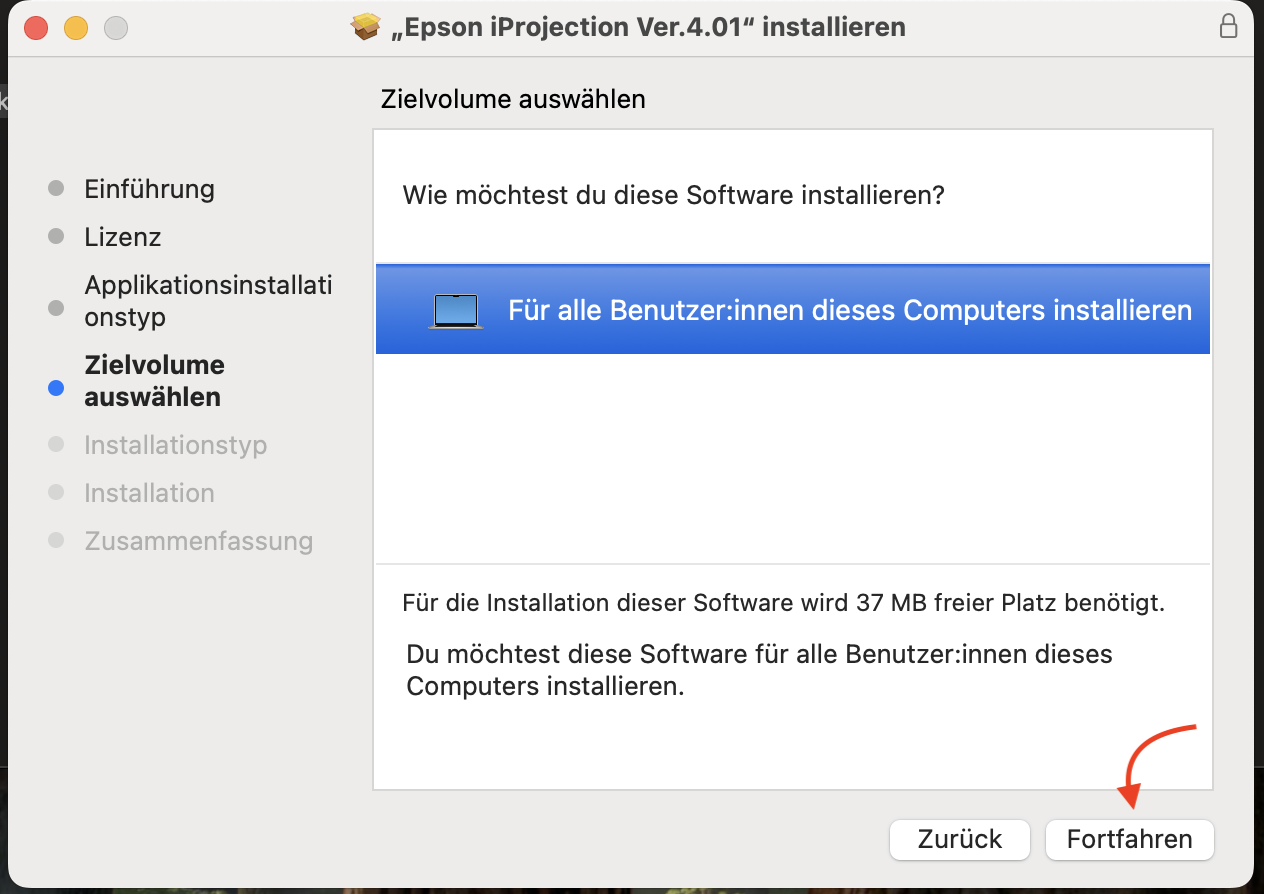Image resolution: width=1264 pixels, height=894 pixels.
Task: Click the Installation step in sidebar
Action: [150, 493]
